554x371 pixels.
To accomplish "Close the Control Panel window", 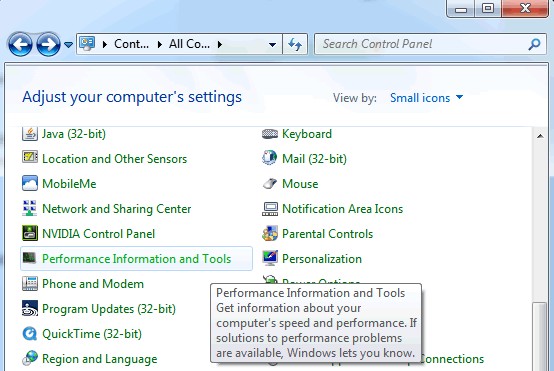I will click(x=525, y=8).
